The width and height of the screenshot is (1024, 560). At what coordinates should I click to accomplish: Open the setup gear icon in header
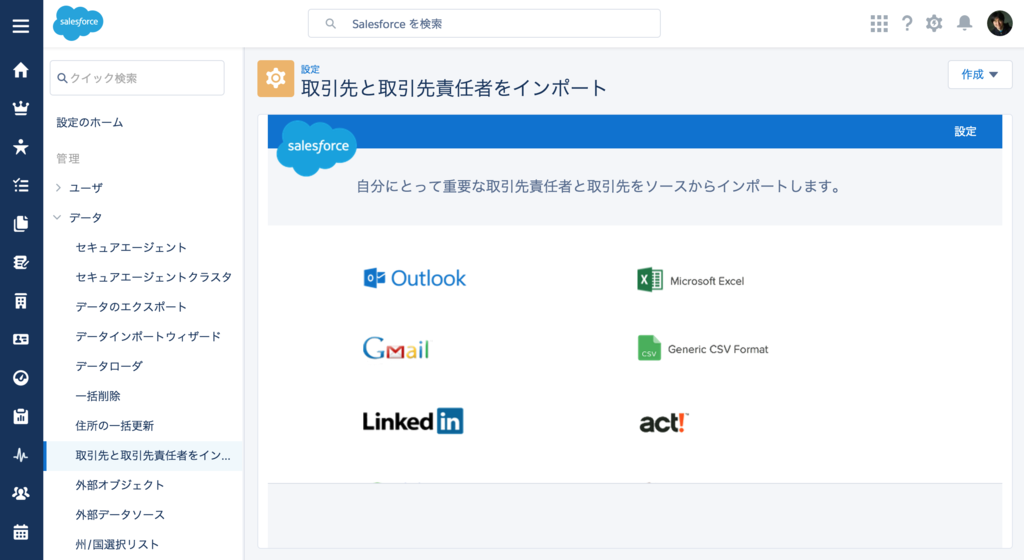tap(935, 23)
